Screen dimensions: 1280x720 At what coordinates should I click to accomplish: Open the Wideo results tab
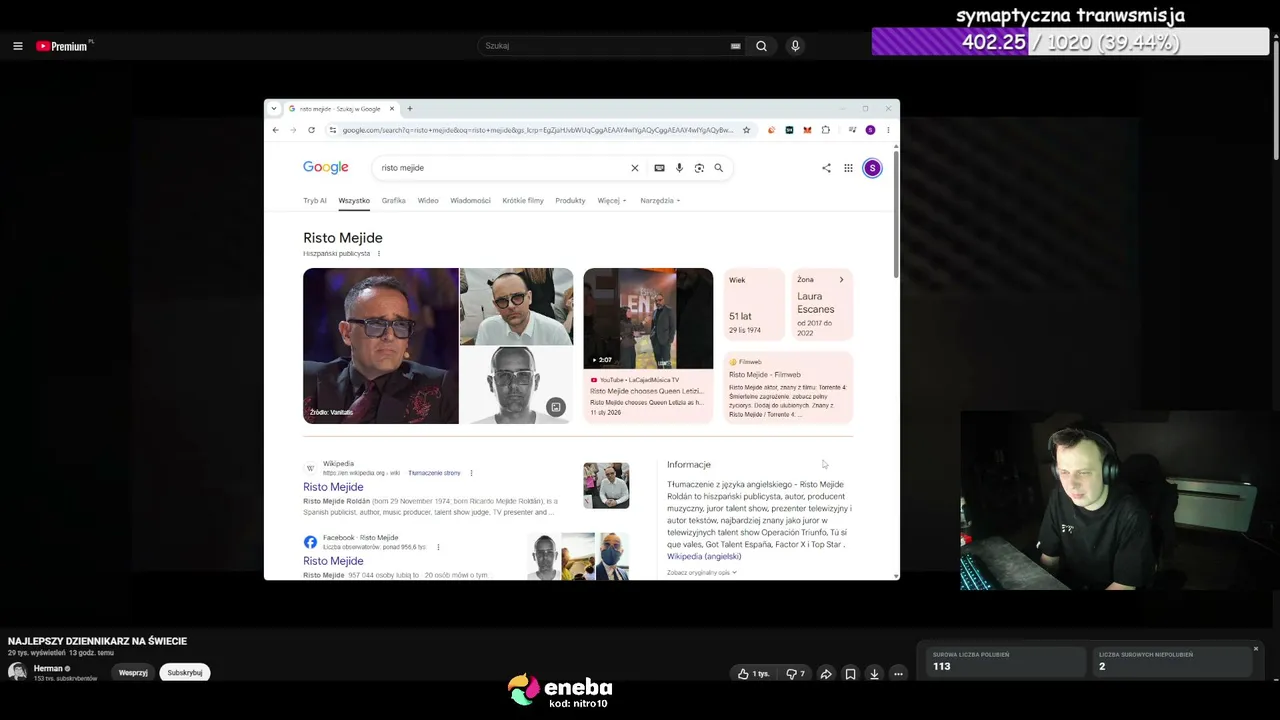(428, 201)
